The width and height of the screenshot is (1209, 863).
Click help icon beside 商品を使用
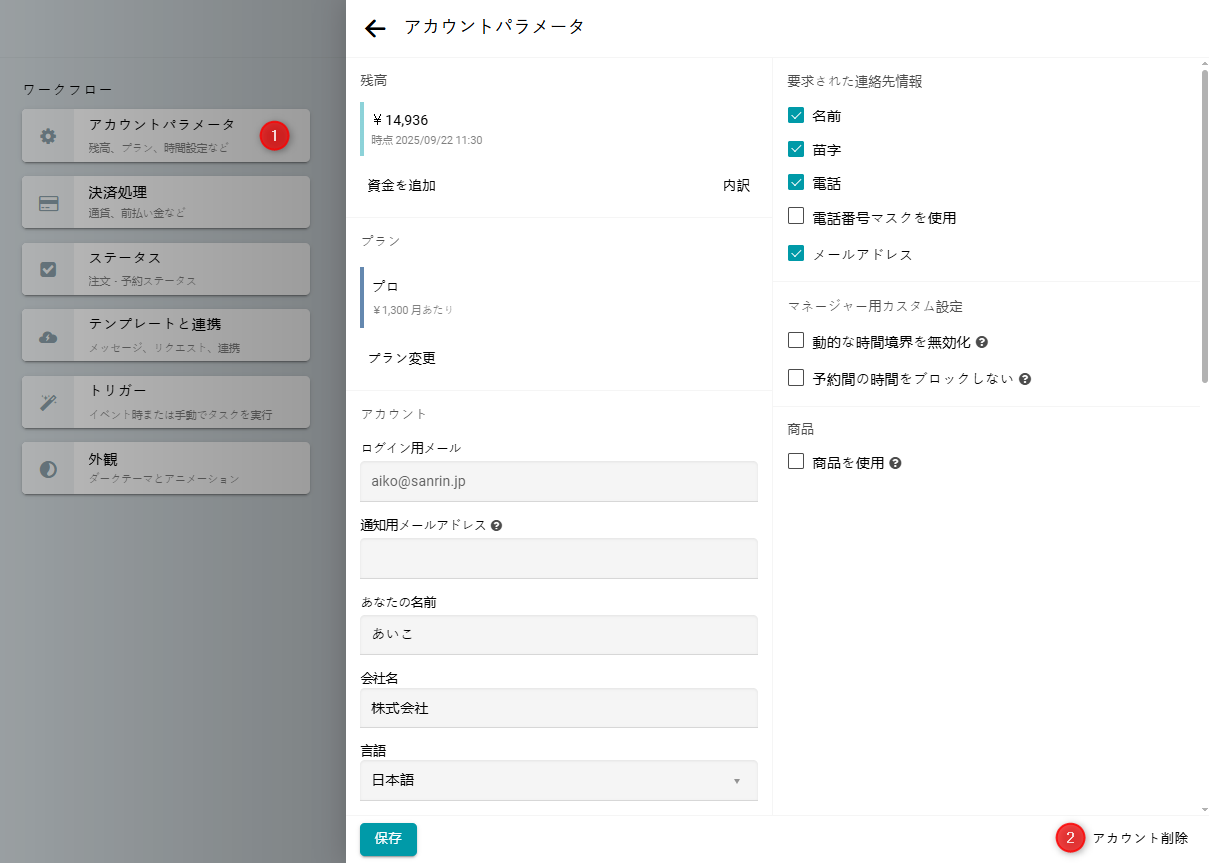tap(896, 463)
